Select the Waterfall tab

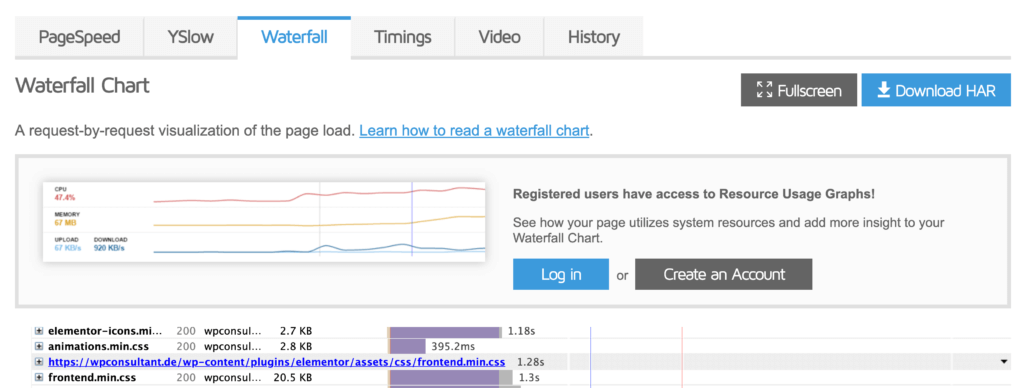tap(294, 37)
